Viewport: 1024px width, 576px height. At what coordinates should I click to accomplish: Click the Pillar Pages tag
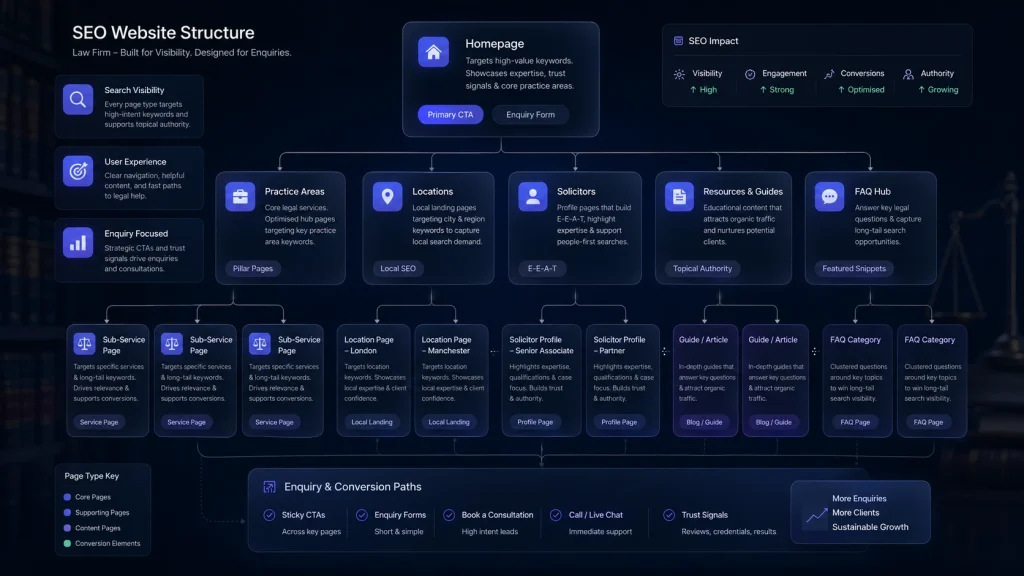coord(253,268)
